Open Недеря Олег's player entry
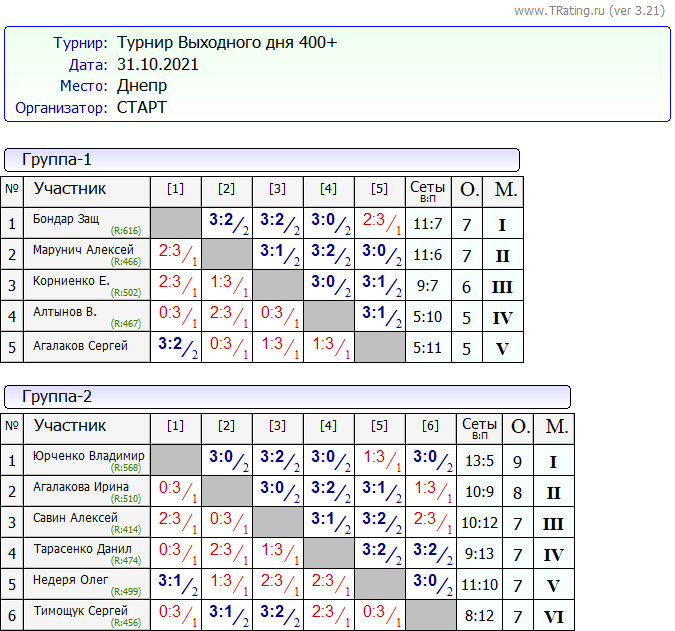The width and height of the screenshot is (675, 631). point(71,580)
